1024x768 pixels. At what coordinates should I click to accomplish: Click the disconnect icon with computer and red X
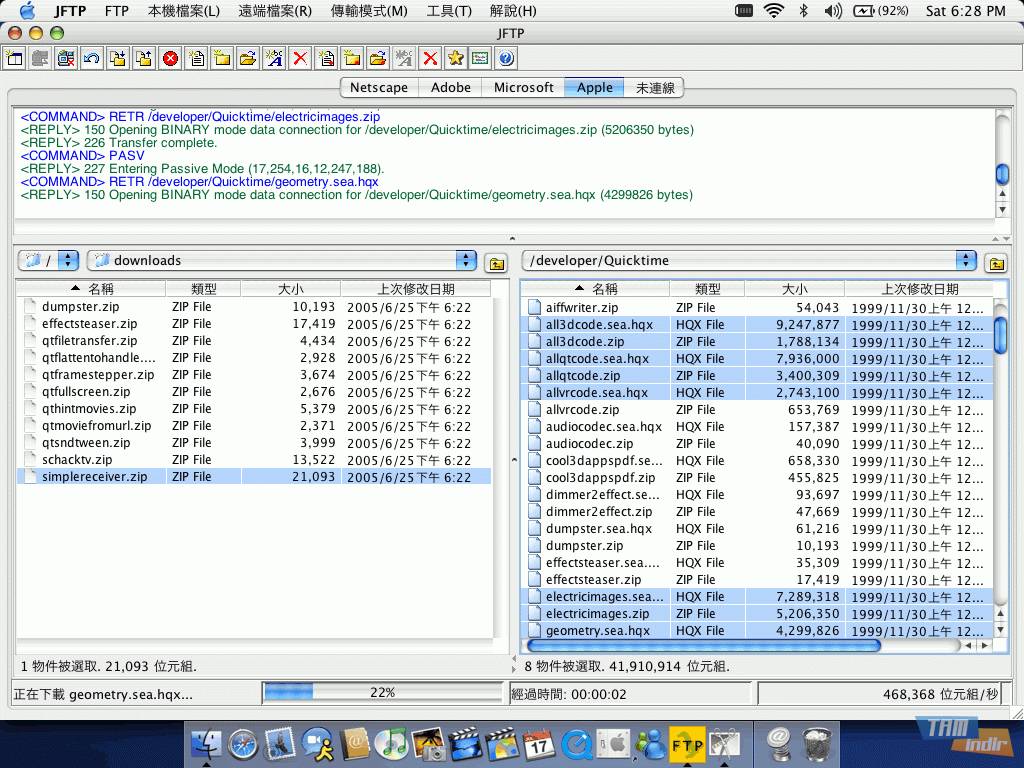click(66, 59)
